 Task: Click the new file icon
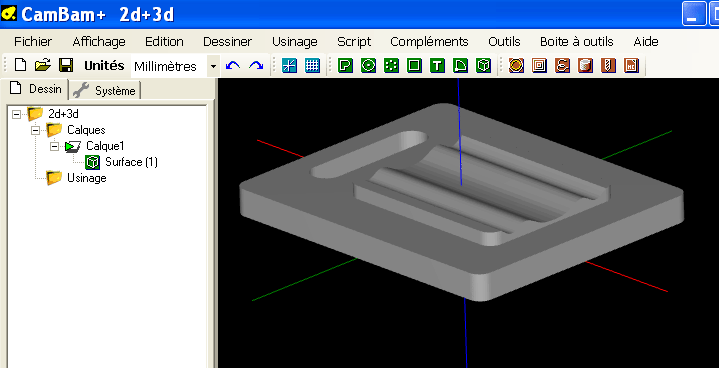(x=20, y=65)
